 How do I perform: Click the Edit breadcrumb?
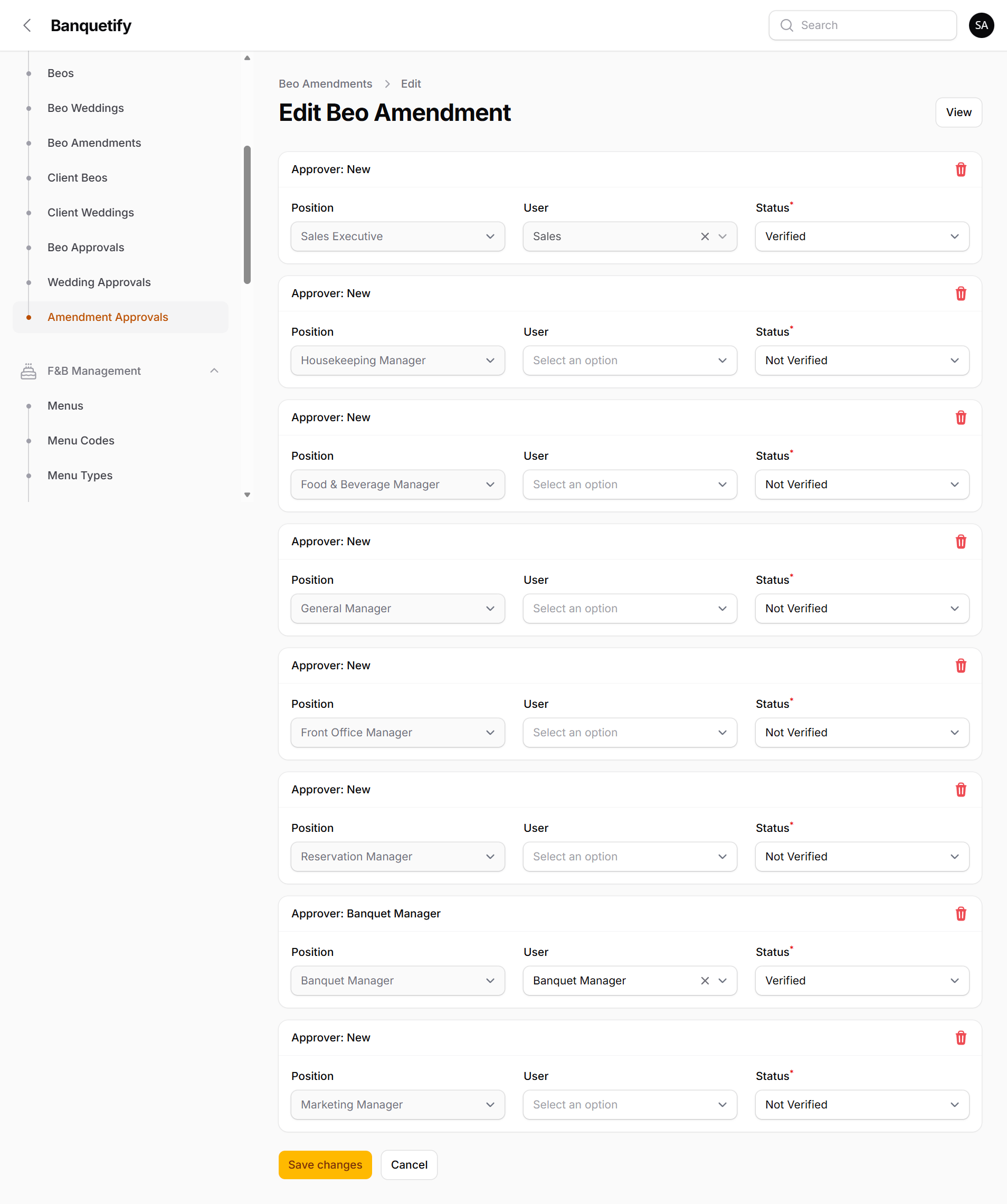411,84
